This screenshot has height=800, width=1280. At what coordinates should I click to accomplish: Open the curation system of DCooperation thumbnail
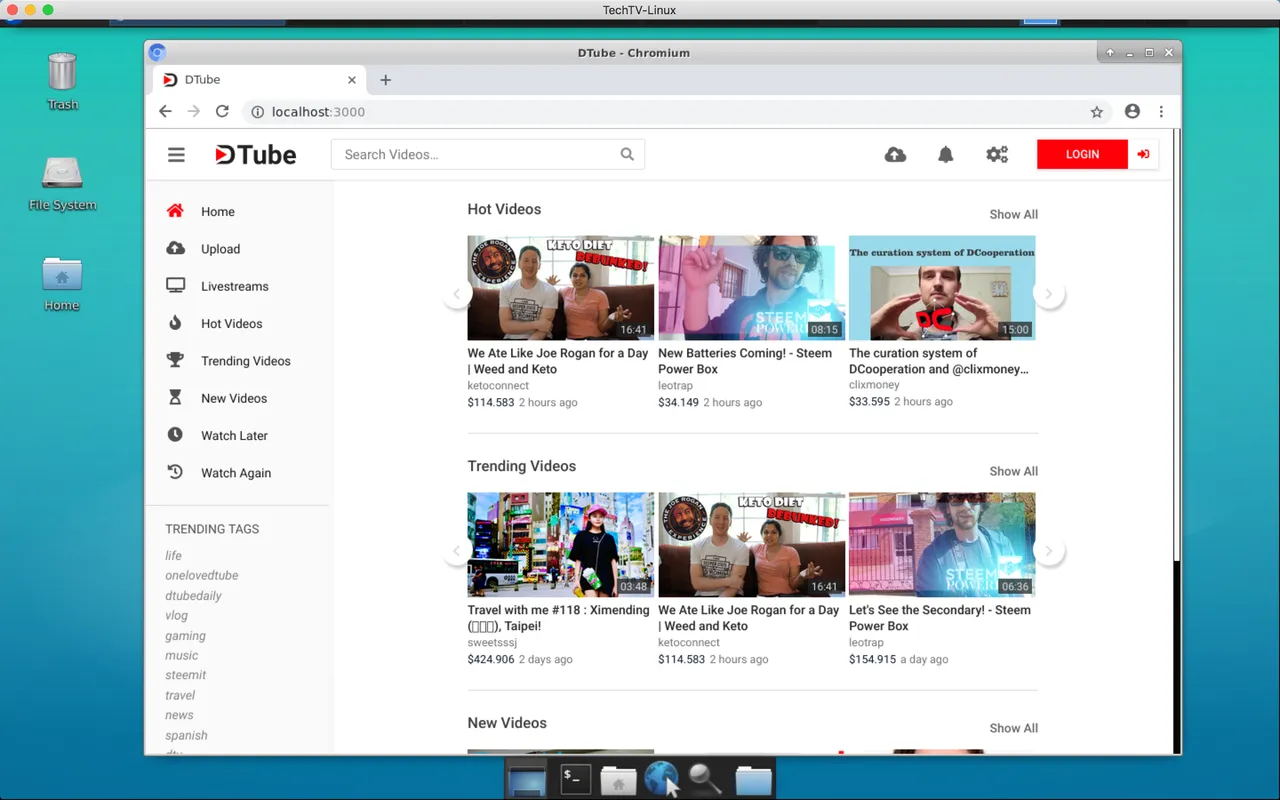942,288
